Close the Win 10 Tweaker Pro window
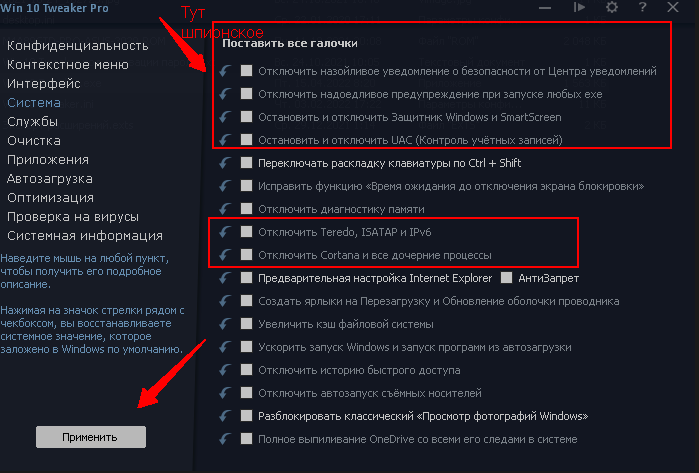The width and height of the screenshot is (699, 473). 673,7
